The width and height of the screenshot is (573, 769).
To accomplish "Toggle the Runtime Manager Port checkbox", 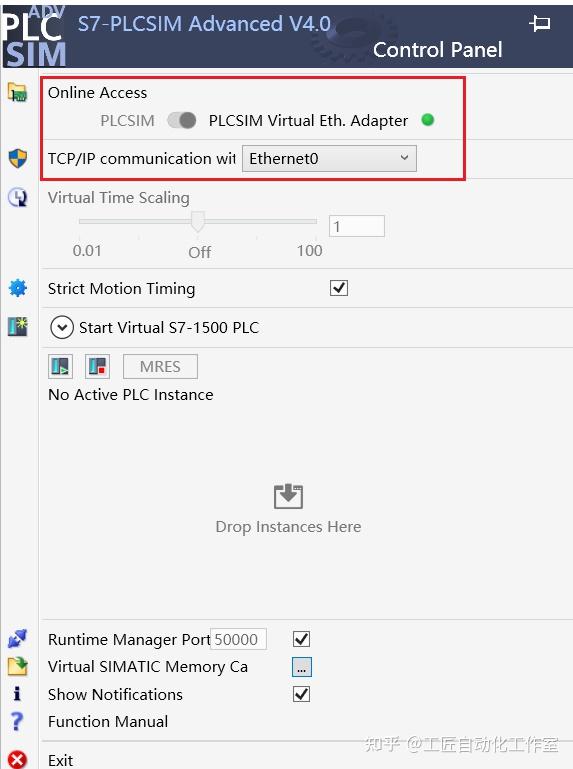I will point(301,639).
